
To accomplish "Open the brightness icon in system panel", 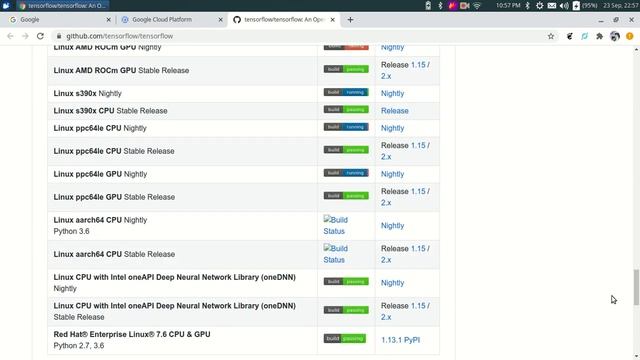I will 539,6.
